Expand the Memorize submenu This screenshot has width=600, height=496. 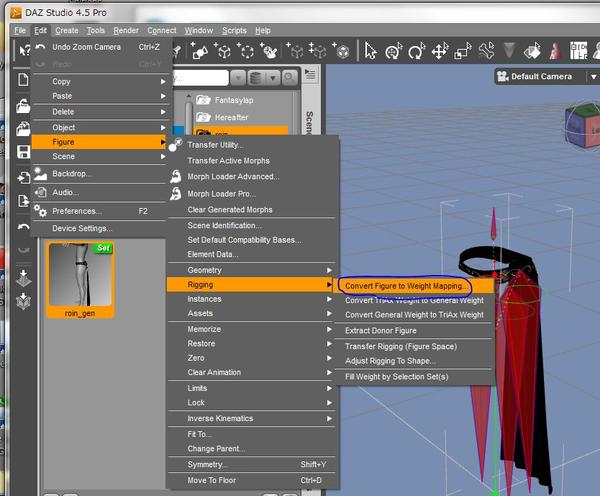251,329
